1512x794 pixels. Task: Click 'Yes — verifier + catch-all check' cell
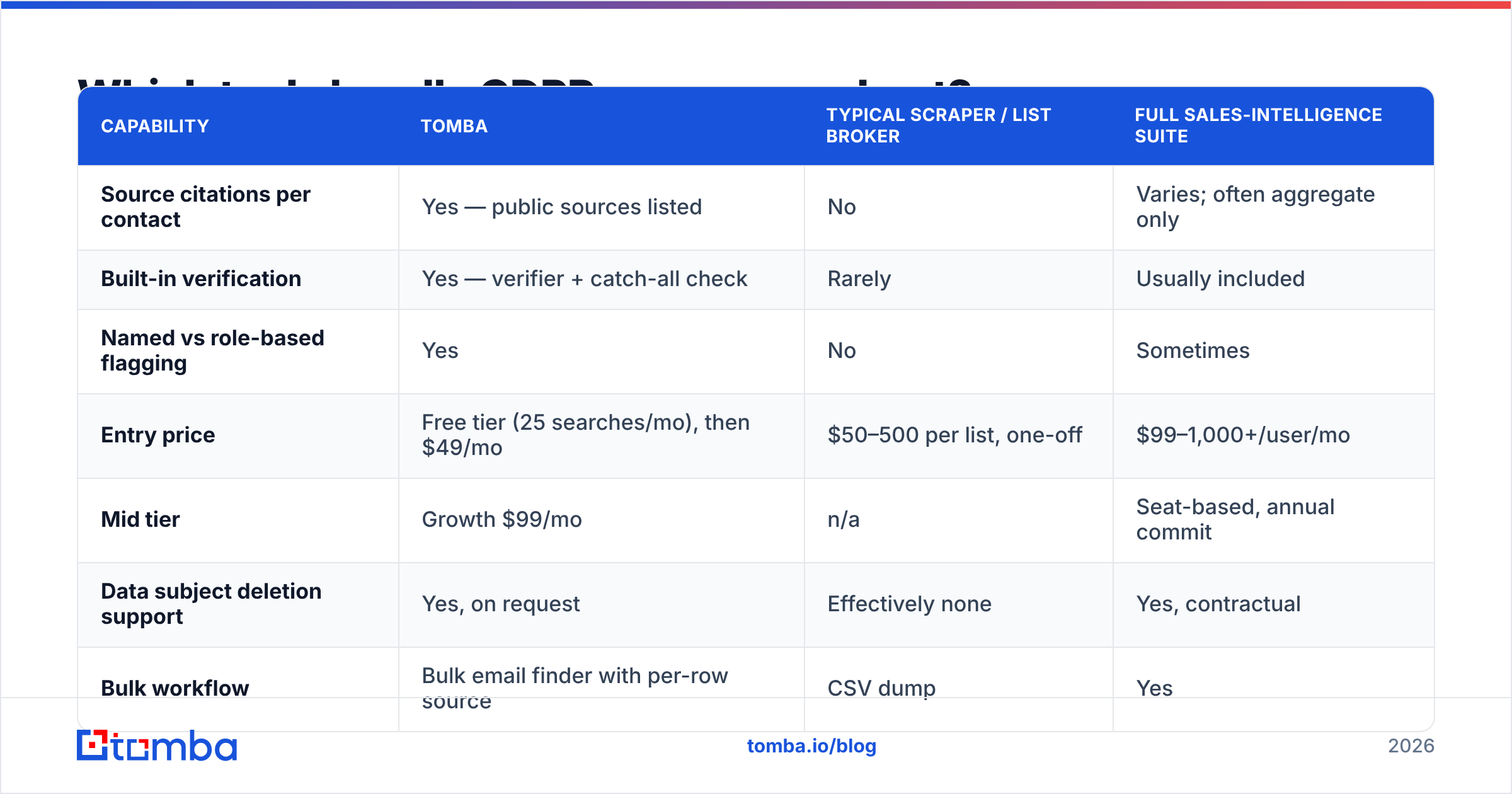pos(585,279)
